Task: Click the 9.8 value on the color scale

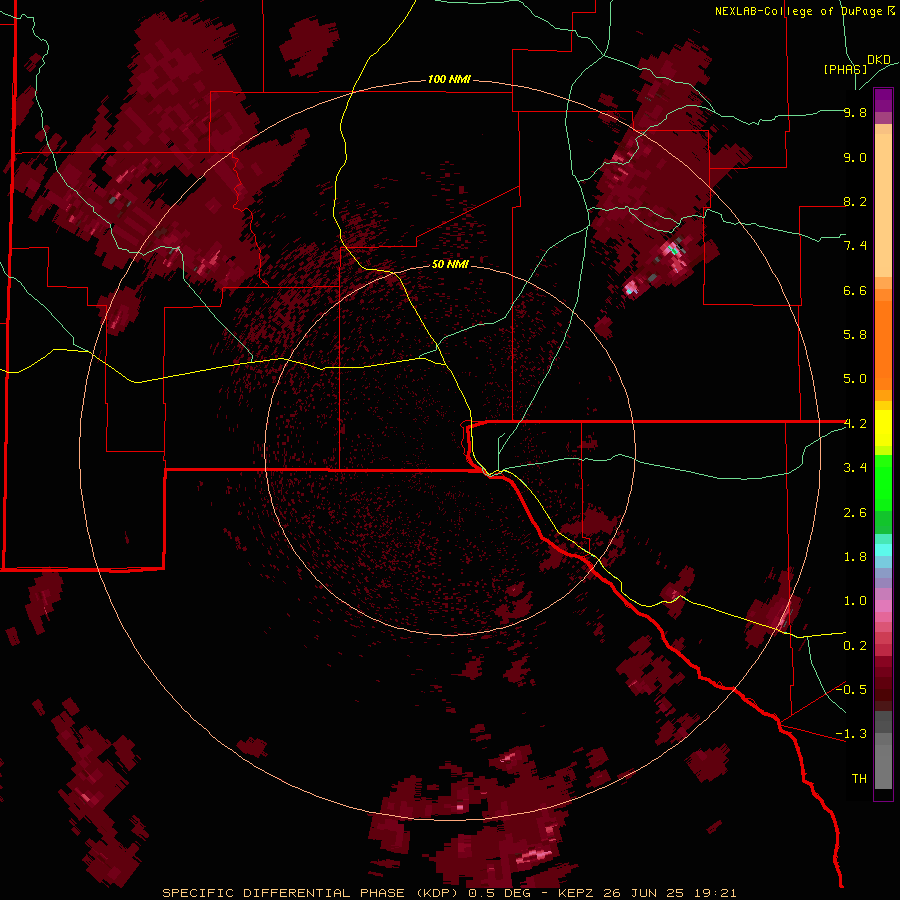Action: [855, 112]
